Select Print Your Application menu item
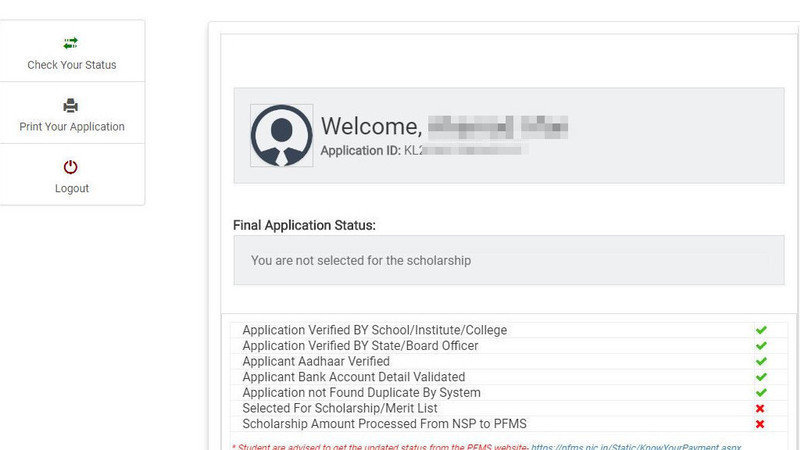Image resolution: width=800 pixels, height=450 pixels. (72, 113)
